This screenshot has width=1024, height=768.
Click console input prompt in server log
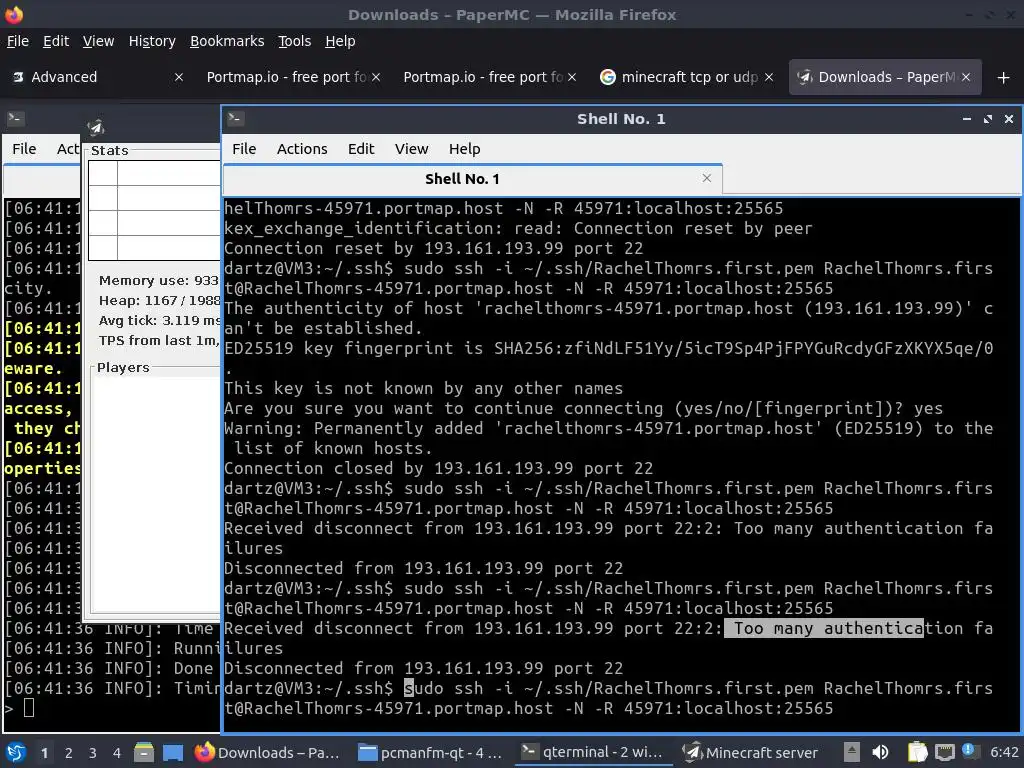(x=29, y=707)
